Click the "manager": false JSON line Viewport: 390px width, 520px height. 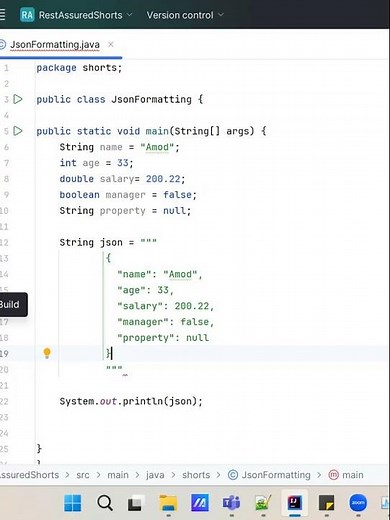click(165, 322)
